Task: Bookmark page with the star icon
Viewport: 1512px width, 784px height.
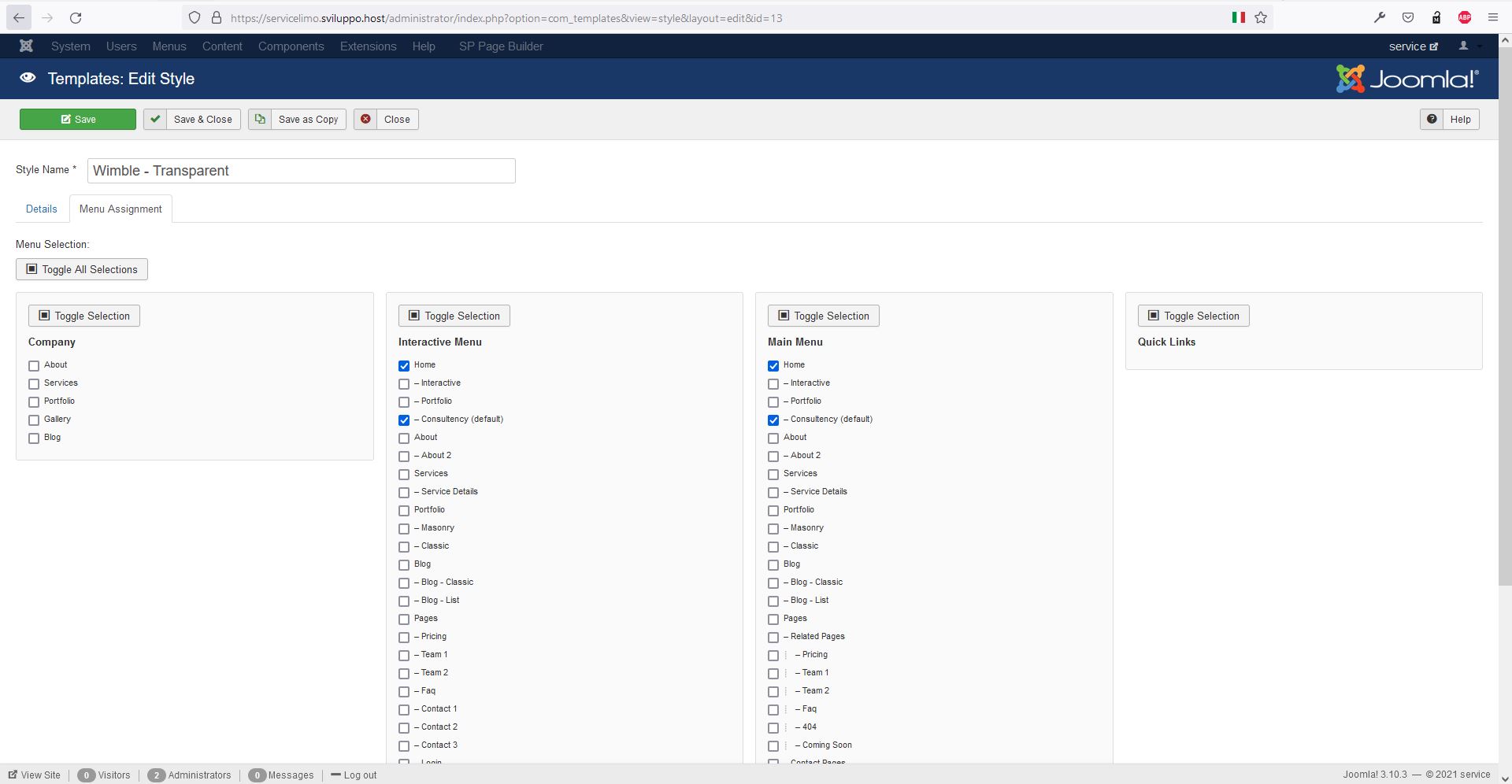Action: (x=1261, y=18)
